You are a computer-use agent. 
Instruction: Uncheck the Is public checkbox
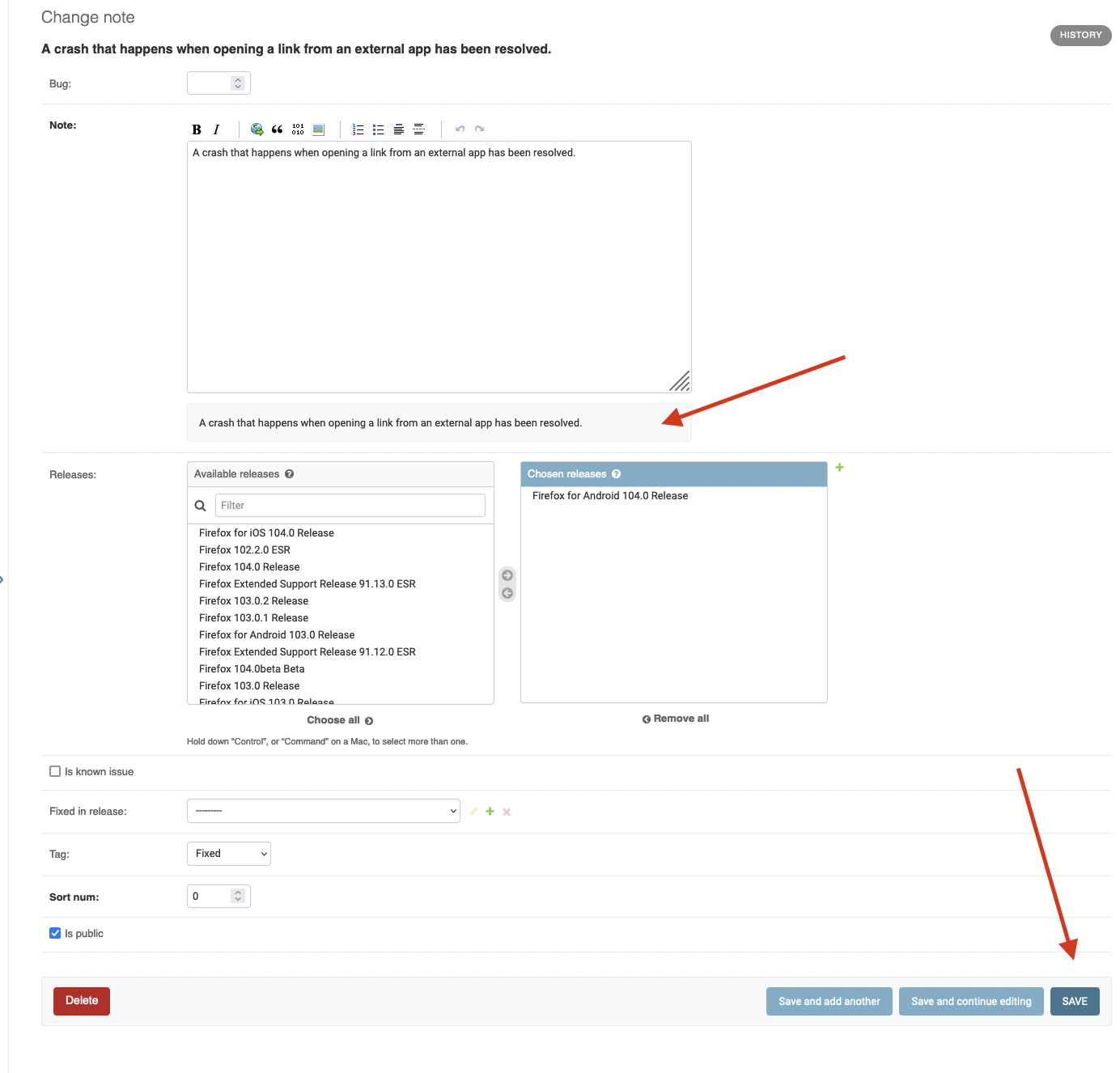(55, 933)
